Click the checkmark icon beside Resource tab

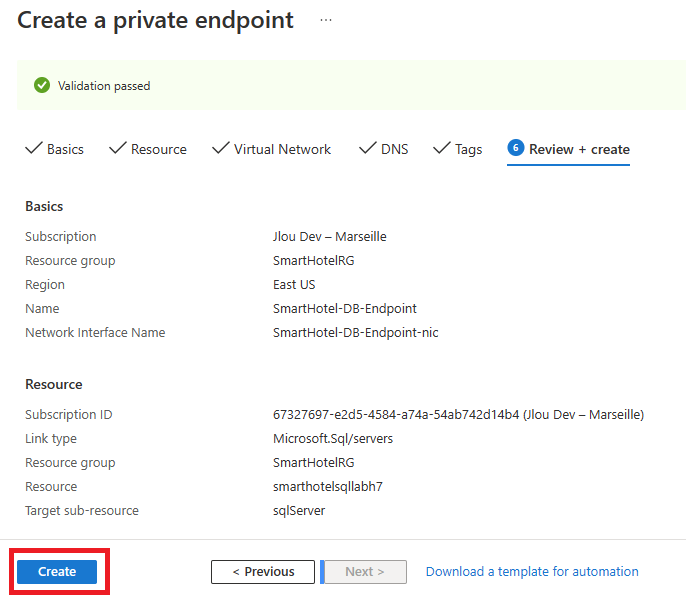(118, 148)
